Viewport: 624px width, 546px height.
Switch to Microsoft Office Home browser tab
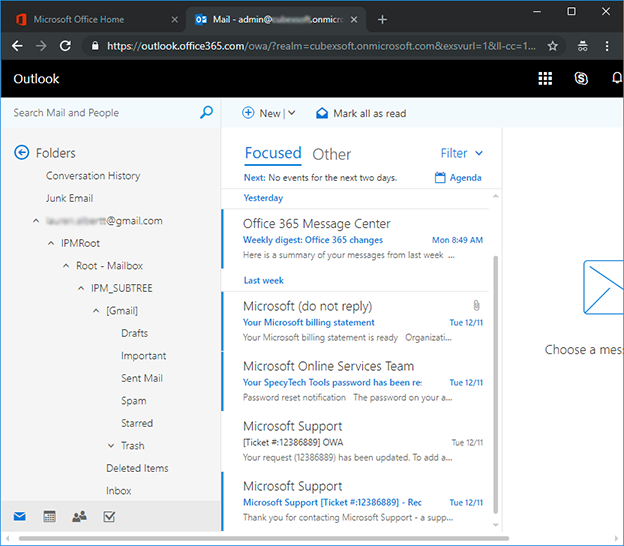point(78,20)
